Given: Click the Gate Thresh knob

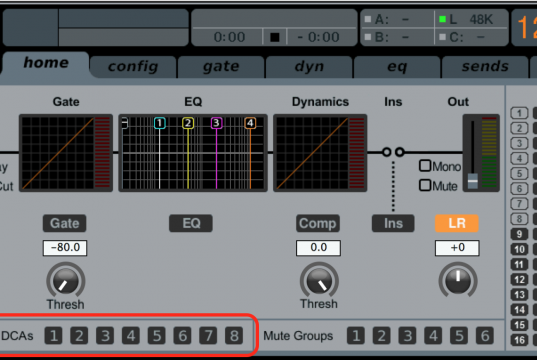Looking at the screenshot, I should click(66, 281).
